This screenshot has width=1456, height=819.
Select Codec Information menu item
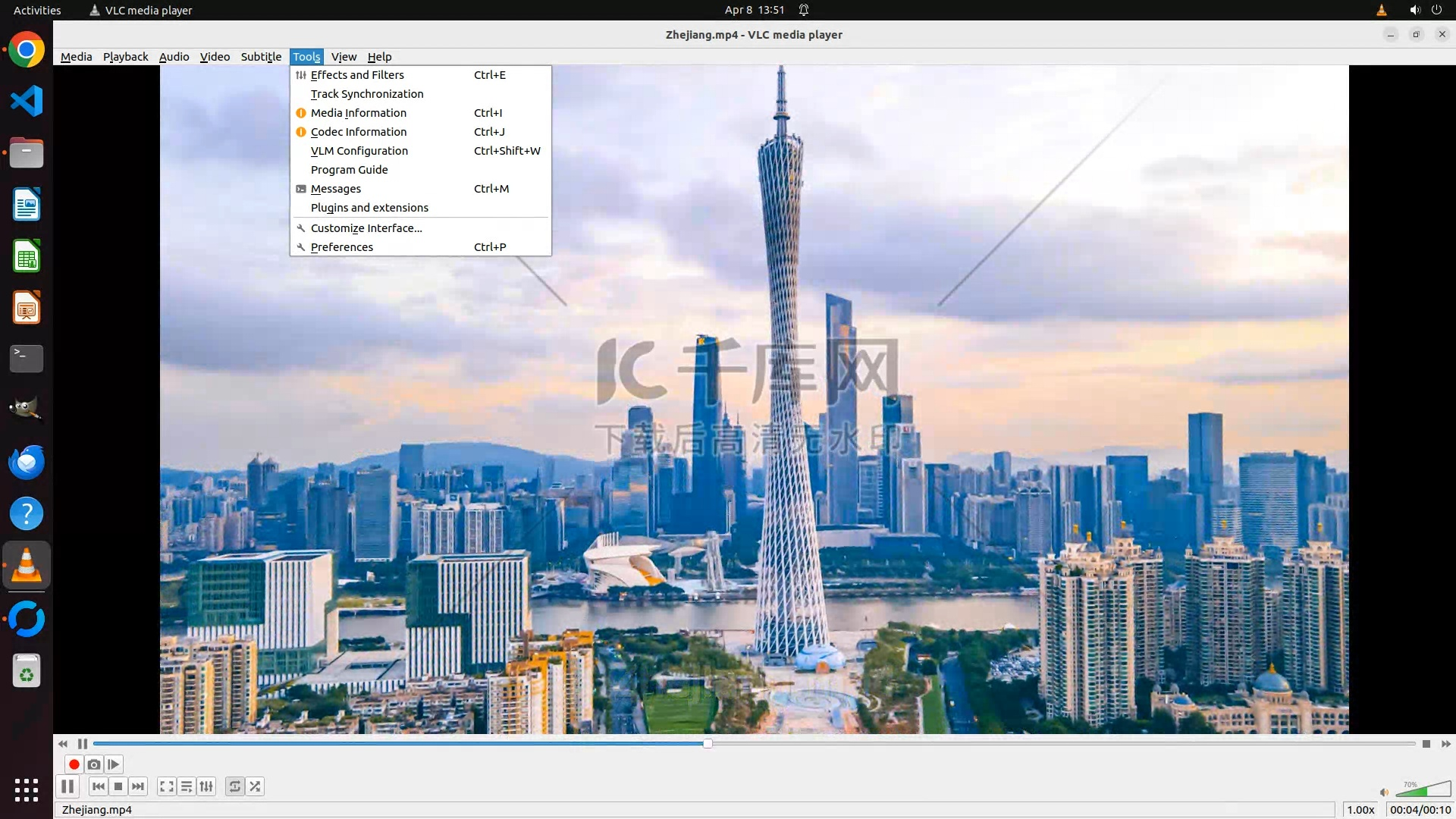pyautogui.click(x=359, y=132)
